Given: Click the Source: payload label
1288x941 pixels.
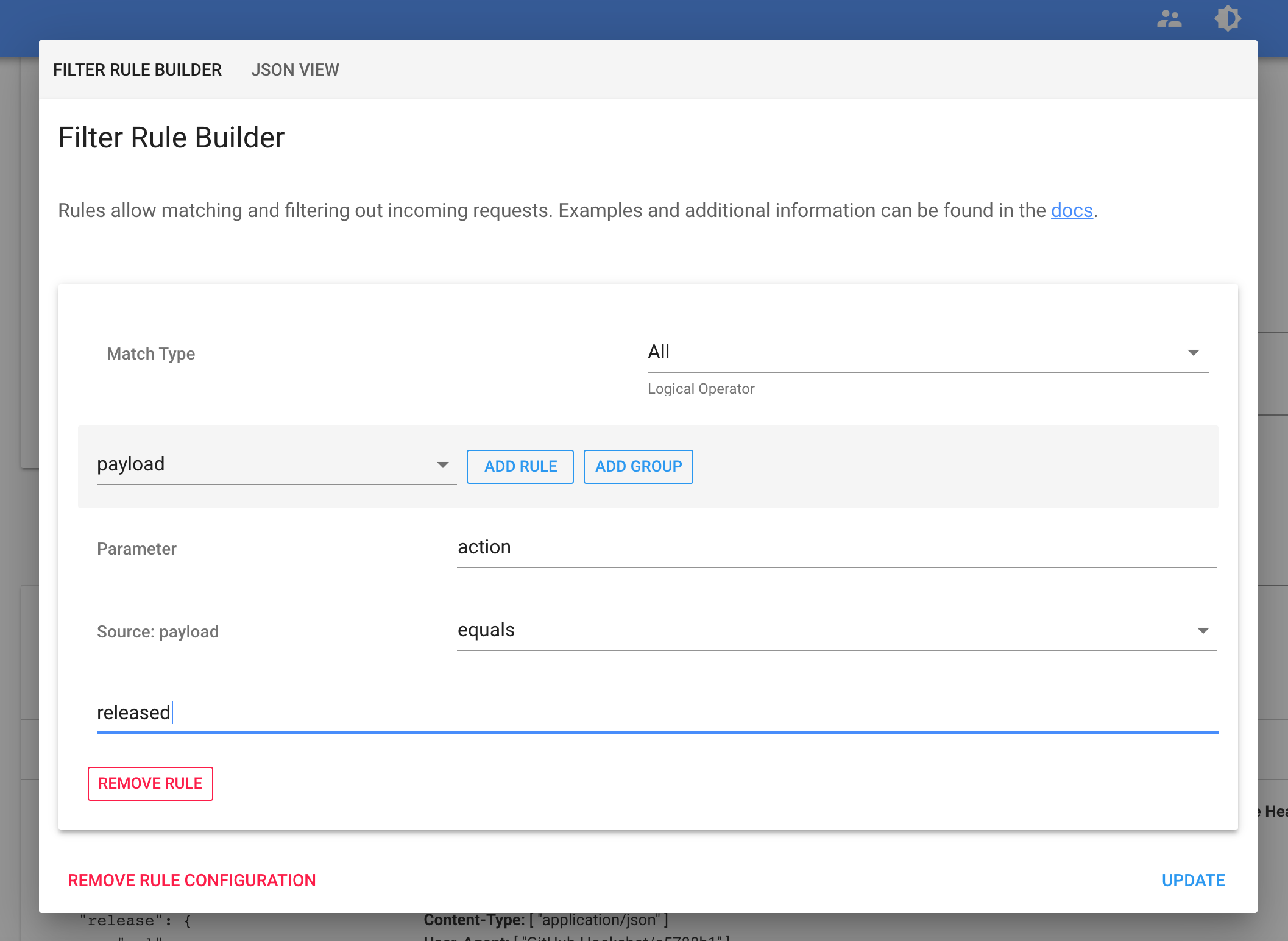Looking at the screenshot, I should (x=157, y=631).
